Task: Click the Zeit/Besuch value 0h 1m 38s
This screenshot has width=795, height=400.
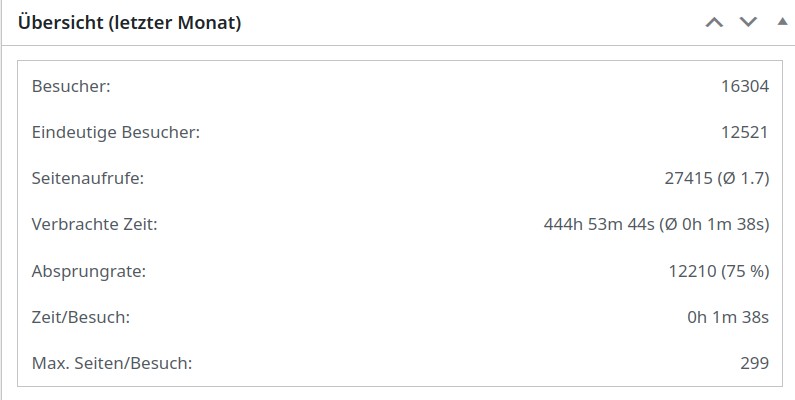Action: [728, 317]
